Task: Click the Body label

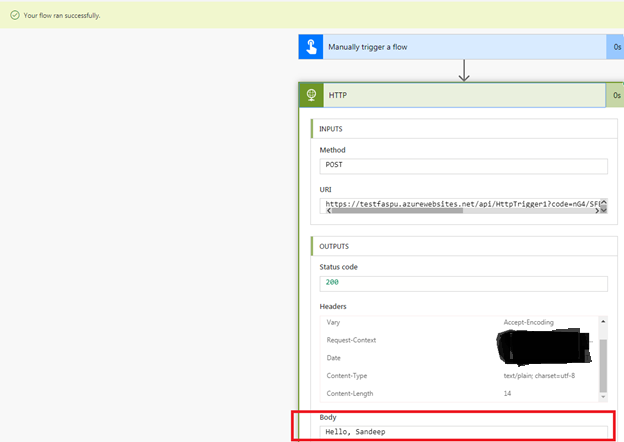Action: [328, 417]
